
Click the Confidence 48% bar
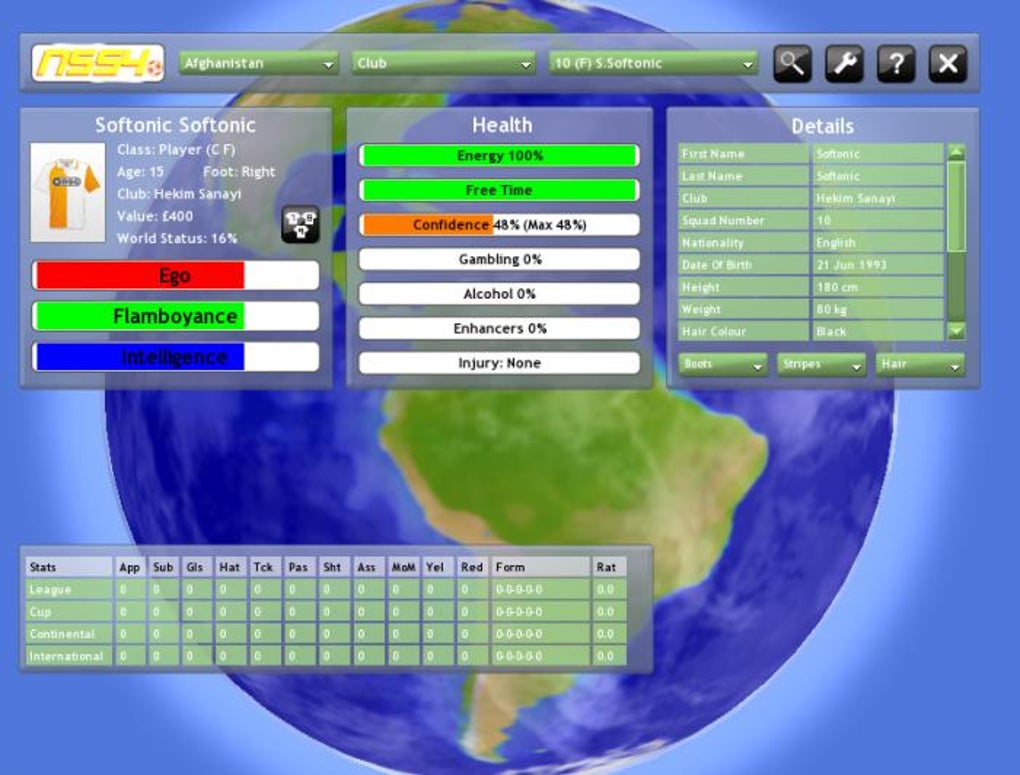(499, 224)
